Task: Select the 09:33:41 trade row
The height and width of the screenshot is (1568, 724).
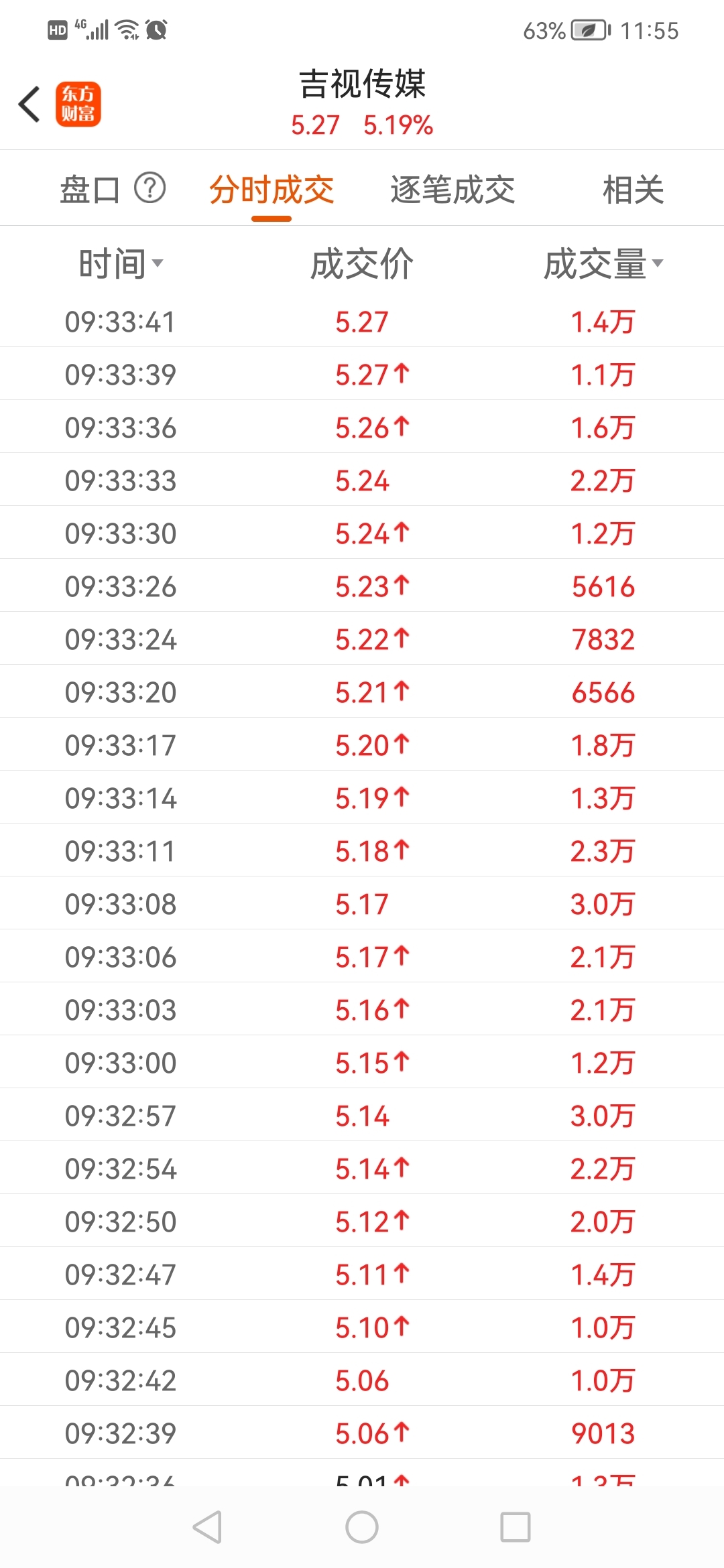Action: tap(362, 321)
